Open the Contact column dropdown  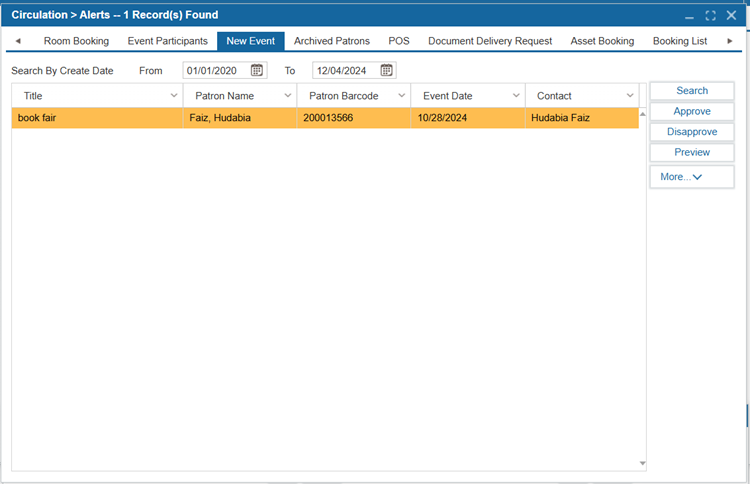(x=630, y=96)
